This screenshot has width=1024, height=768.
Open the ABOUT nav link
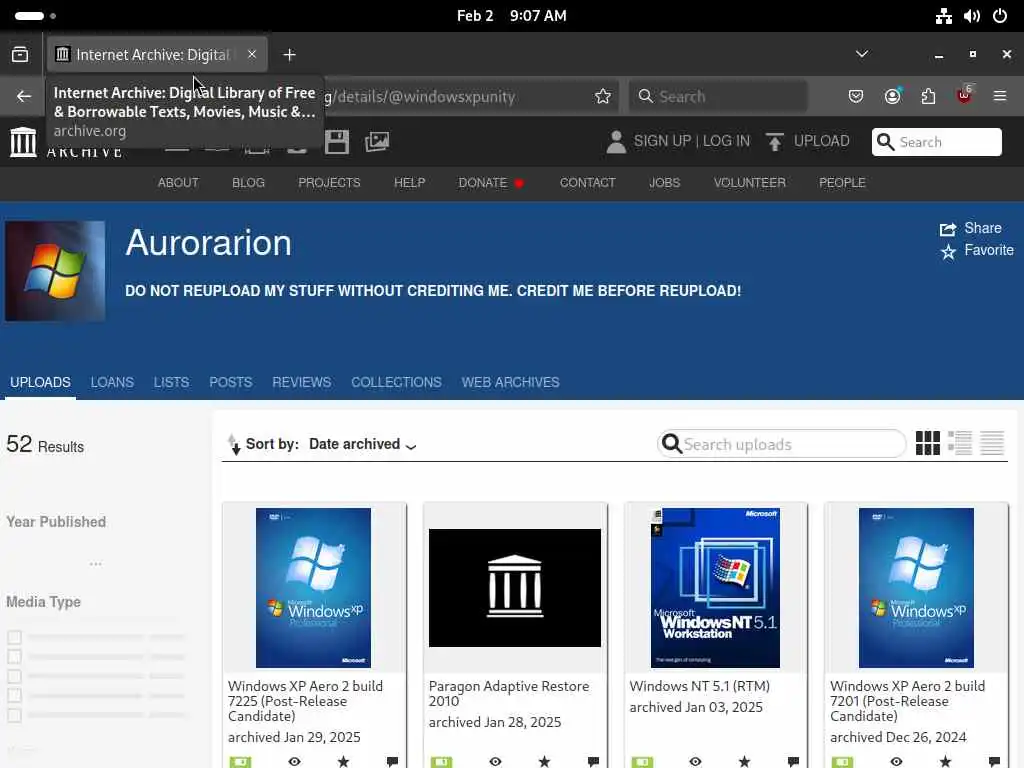[x=178, y=183]
